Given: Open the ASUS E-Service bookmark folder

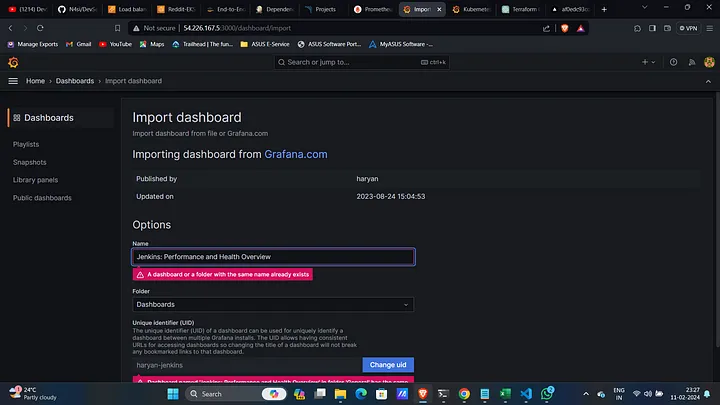Looking at the screenshot, I should (x=265, y=44).
